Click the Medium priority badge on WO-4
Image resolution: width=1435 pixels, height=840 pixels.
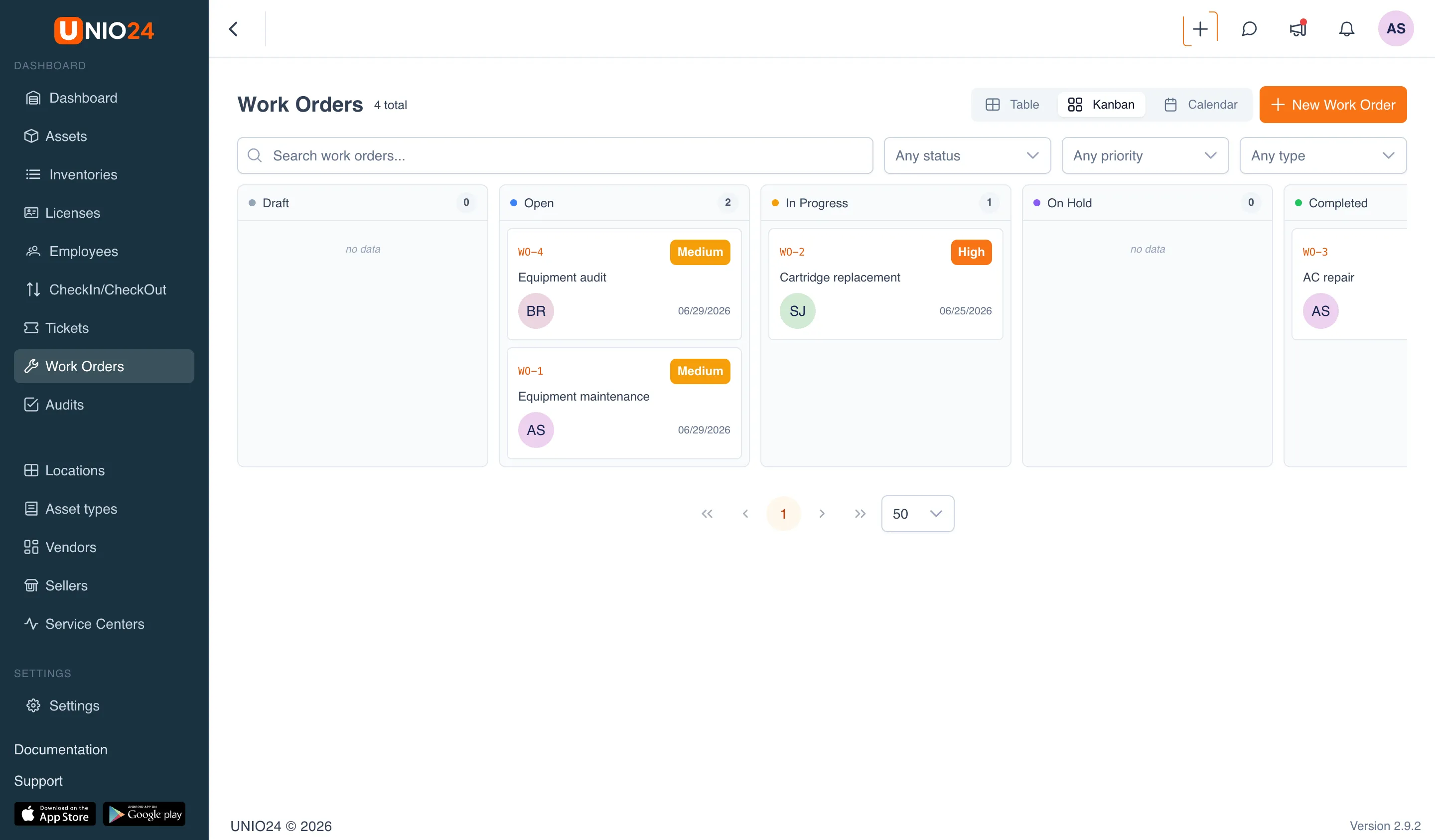700,252
